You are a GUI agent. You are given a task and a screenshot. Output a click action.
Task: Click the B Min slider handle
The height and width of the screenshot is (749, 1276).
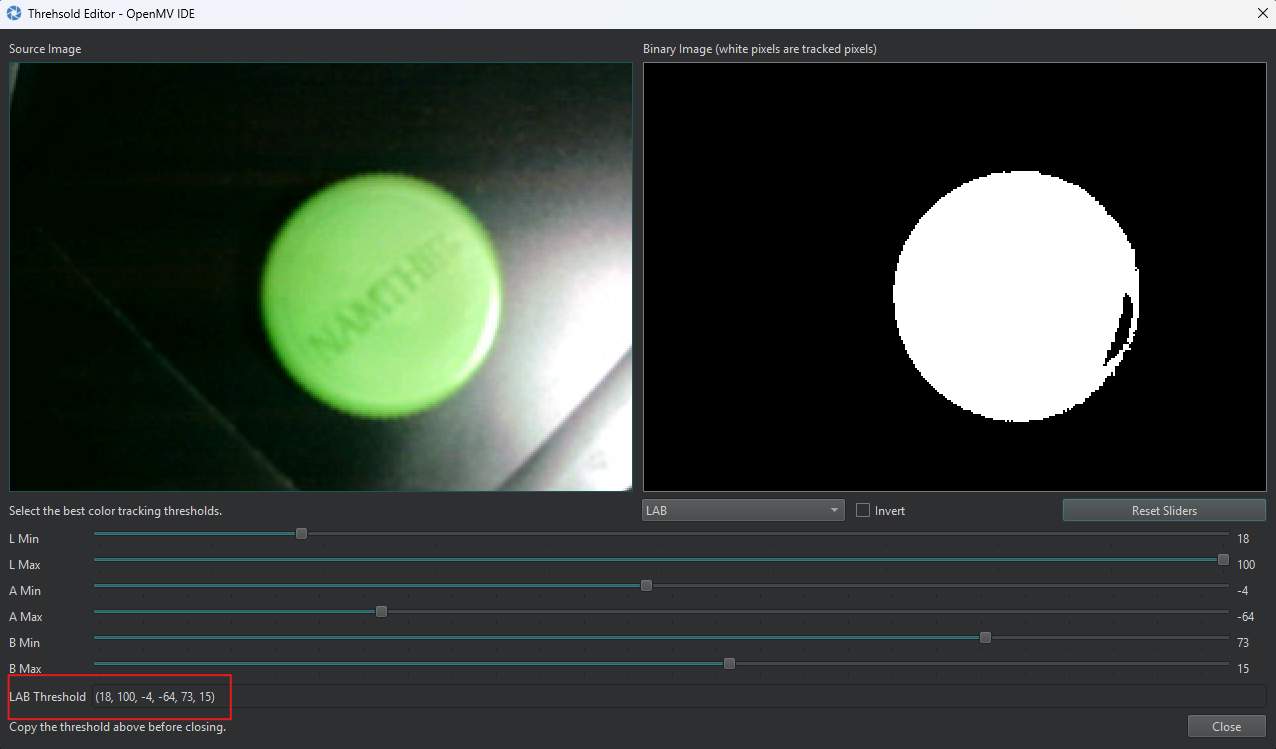click(985, 638)
